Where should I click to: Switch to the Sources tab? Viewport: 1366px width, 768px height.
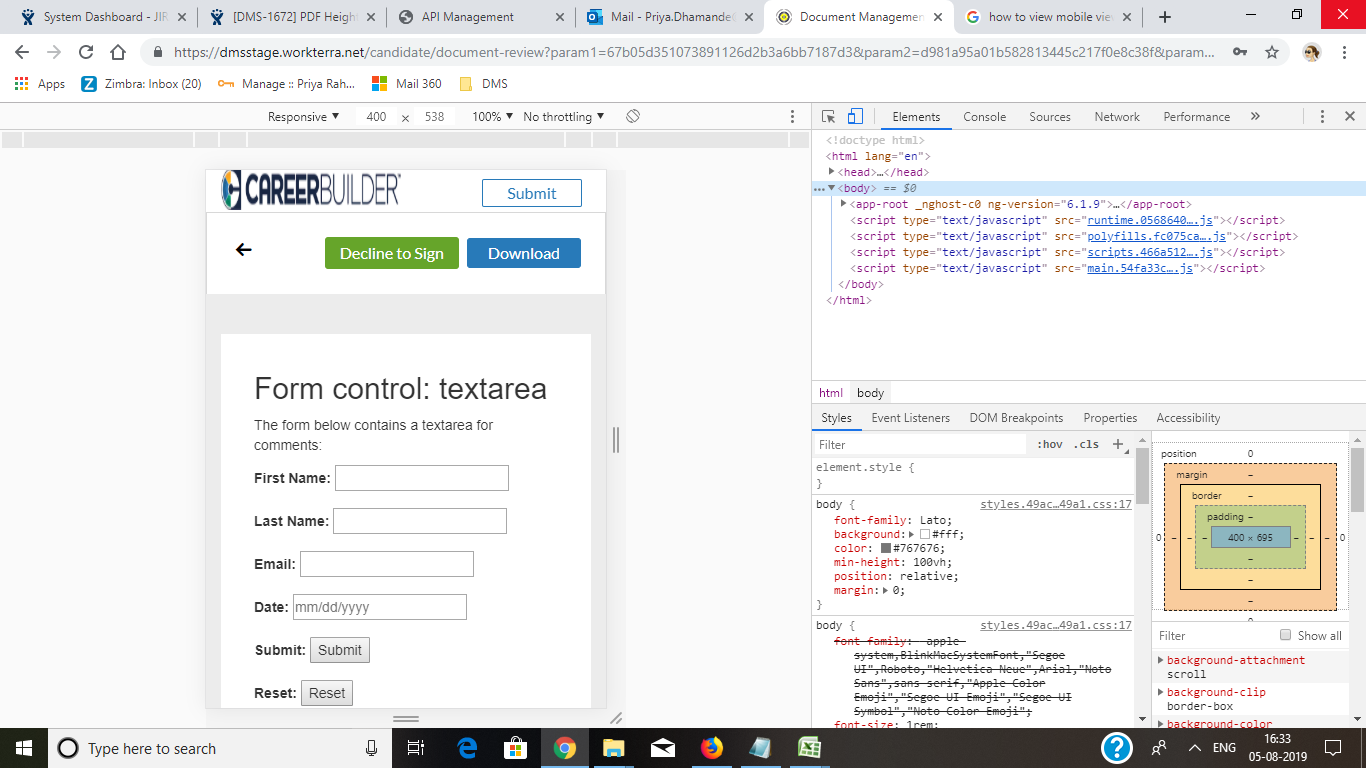point(1050,117)
